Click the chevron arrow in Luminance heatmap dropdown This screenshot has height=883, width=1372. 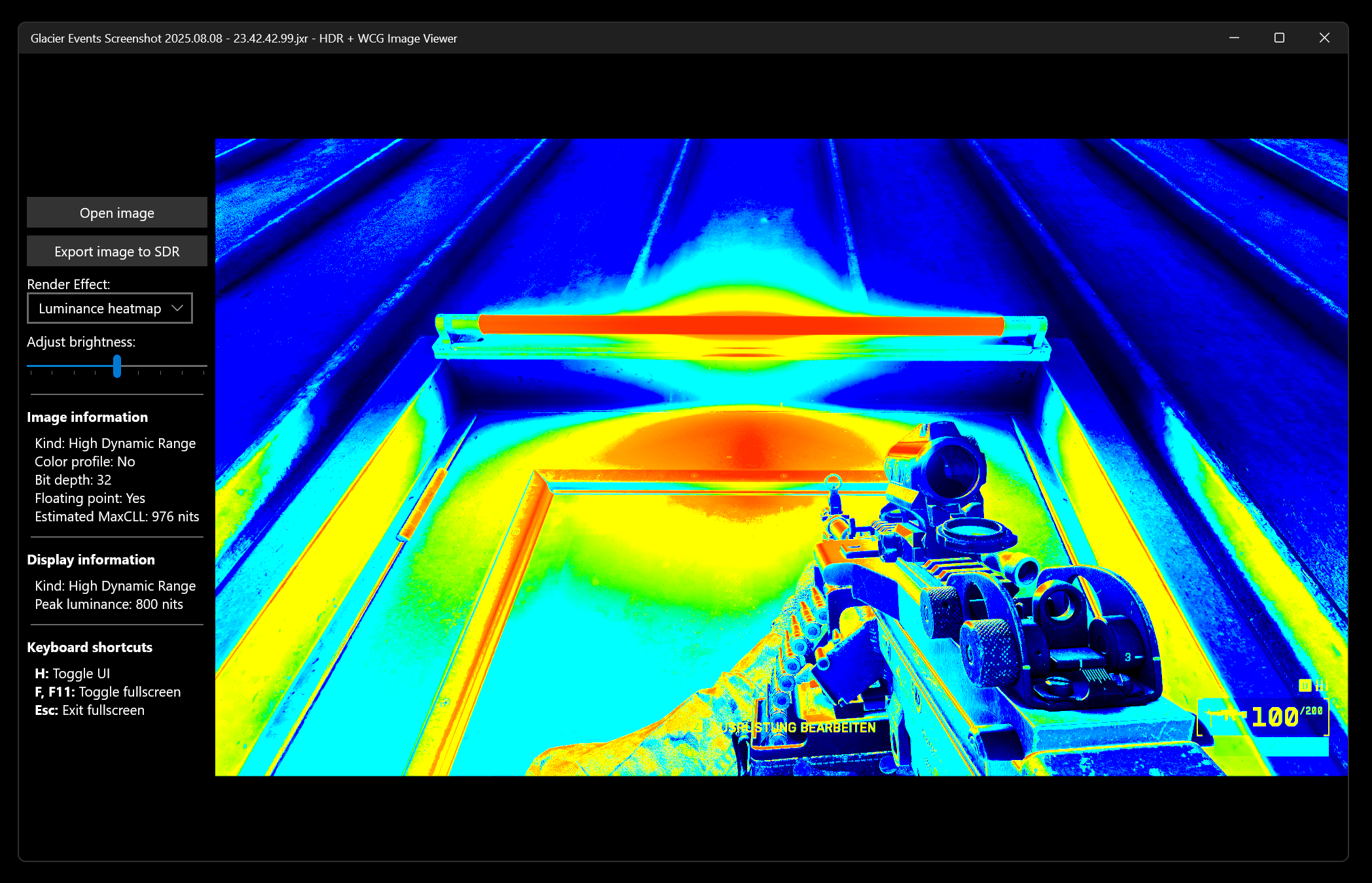(177, 308)
